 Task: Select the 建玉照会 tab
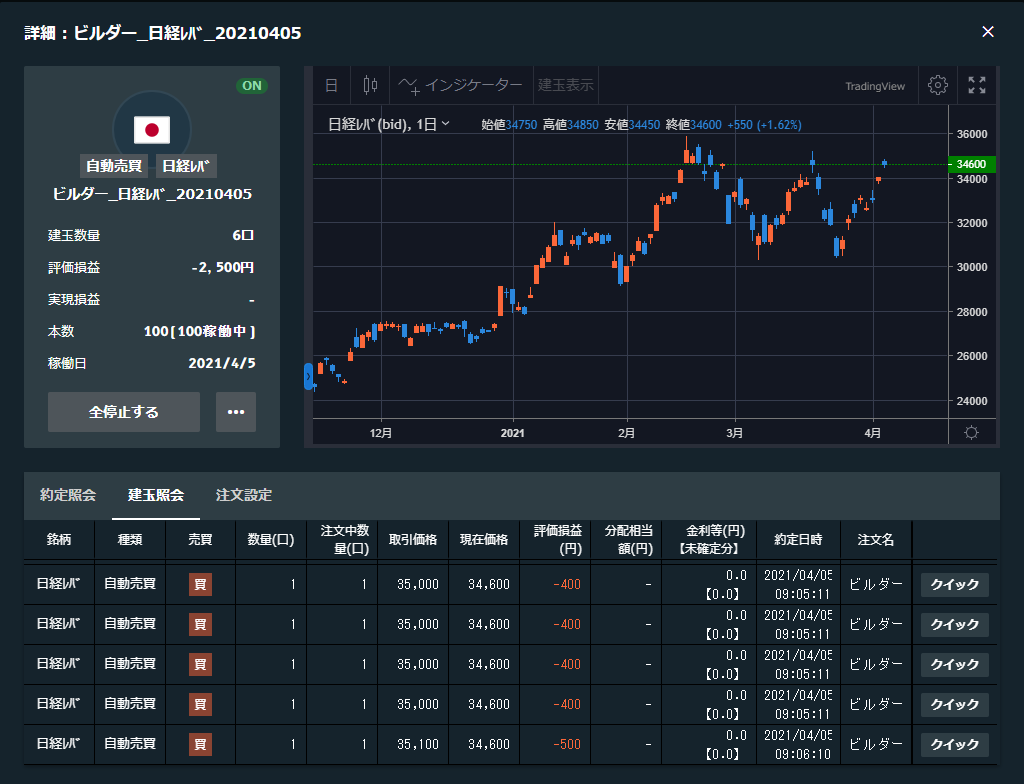click(156, 495)
